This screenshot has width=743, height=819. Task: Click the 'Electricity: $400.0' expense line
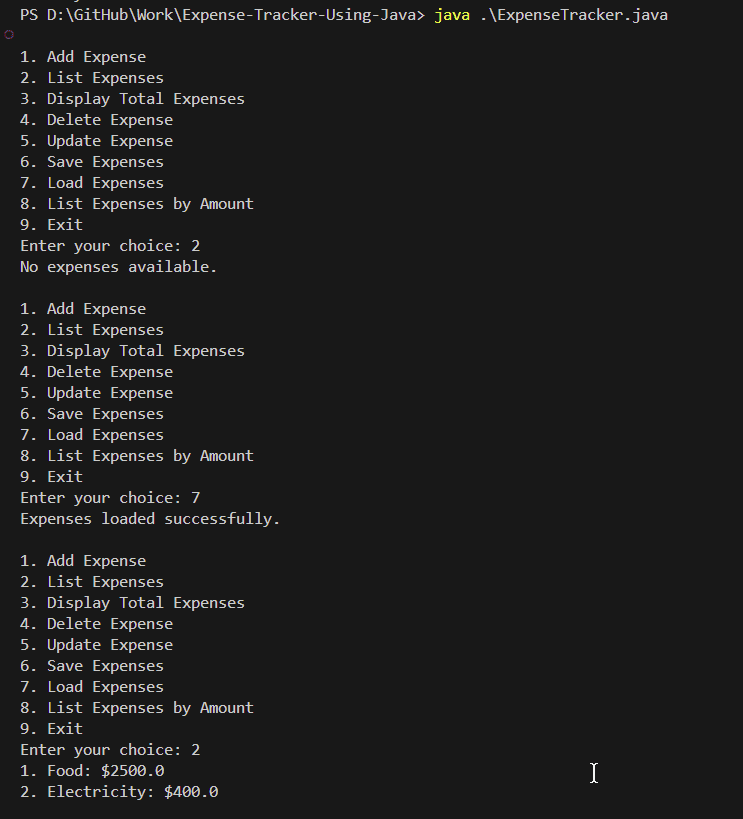click(119, 792)
